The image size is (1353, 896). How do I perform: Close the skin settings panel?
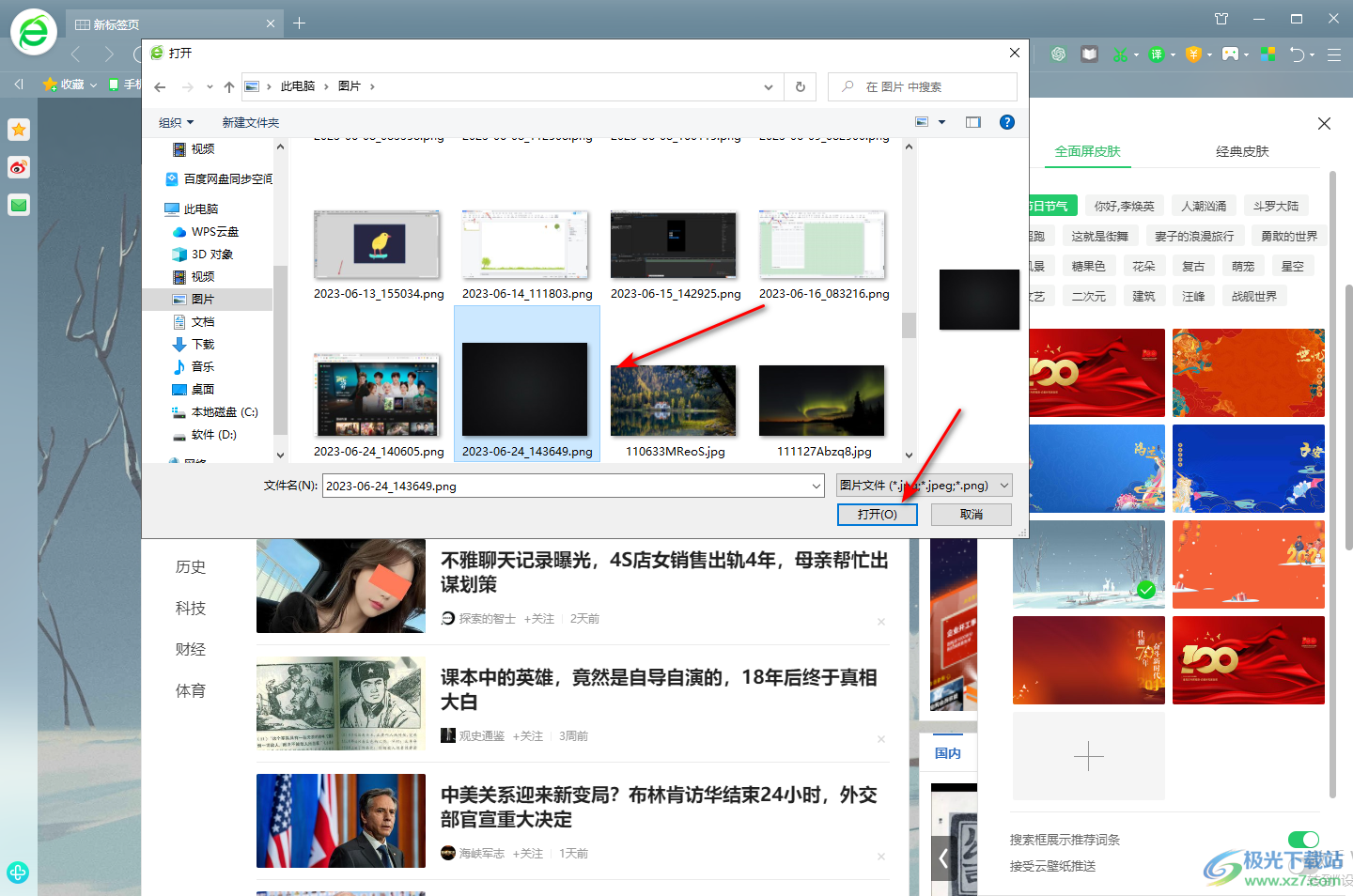pos(1324,123)
